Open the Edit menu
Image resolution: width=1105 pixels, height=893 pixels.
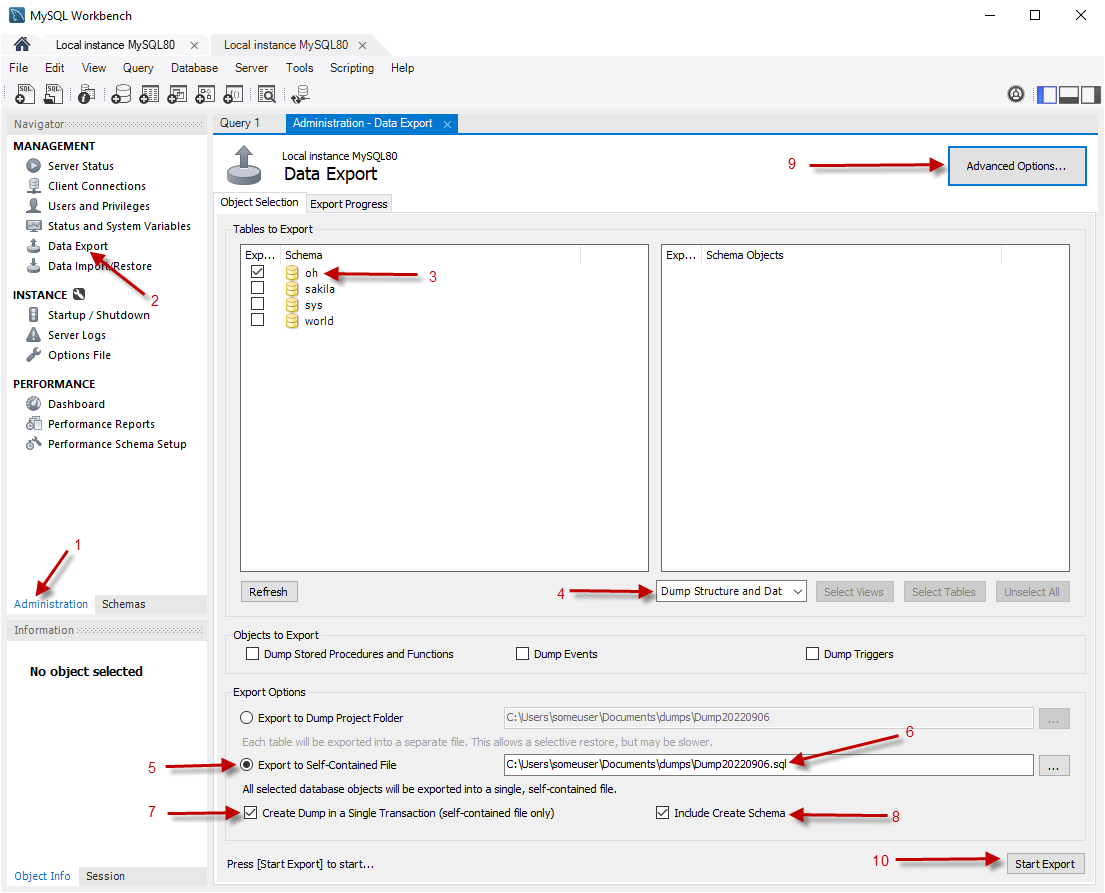pos(55,68)
